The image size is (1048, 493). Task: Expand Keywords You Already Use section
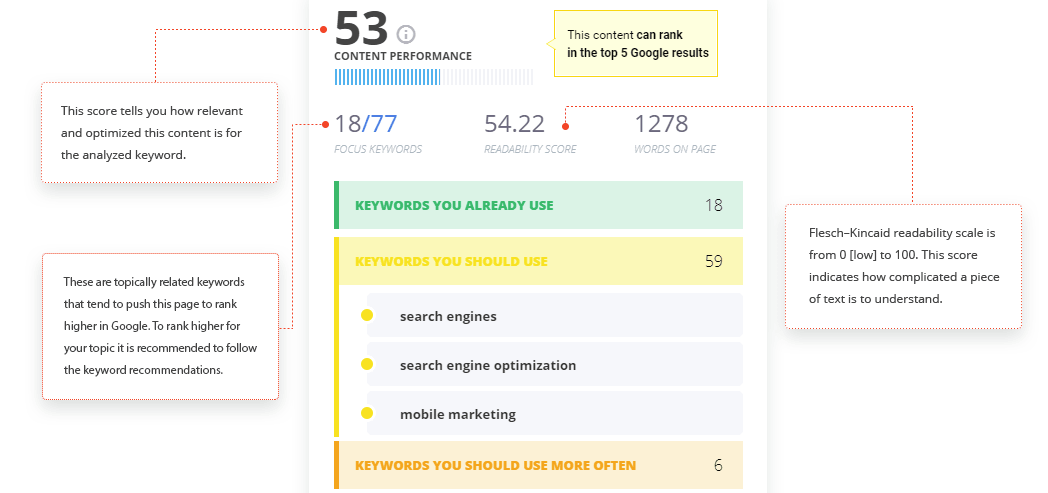point(538,205)
